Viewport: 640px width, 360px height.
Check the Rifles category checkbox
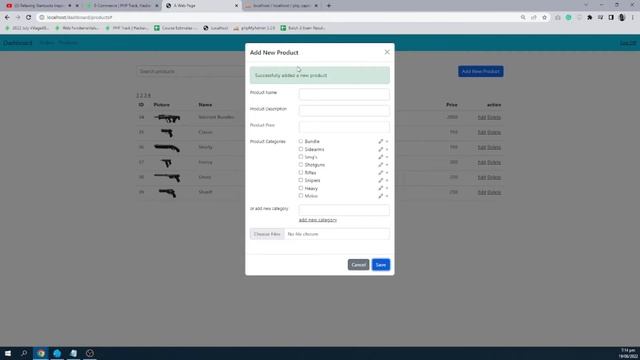(x=301, y=172)
